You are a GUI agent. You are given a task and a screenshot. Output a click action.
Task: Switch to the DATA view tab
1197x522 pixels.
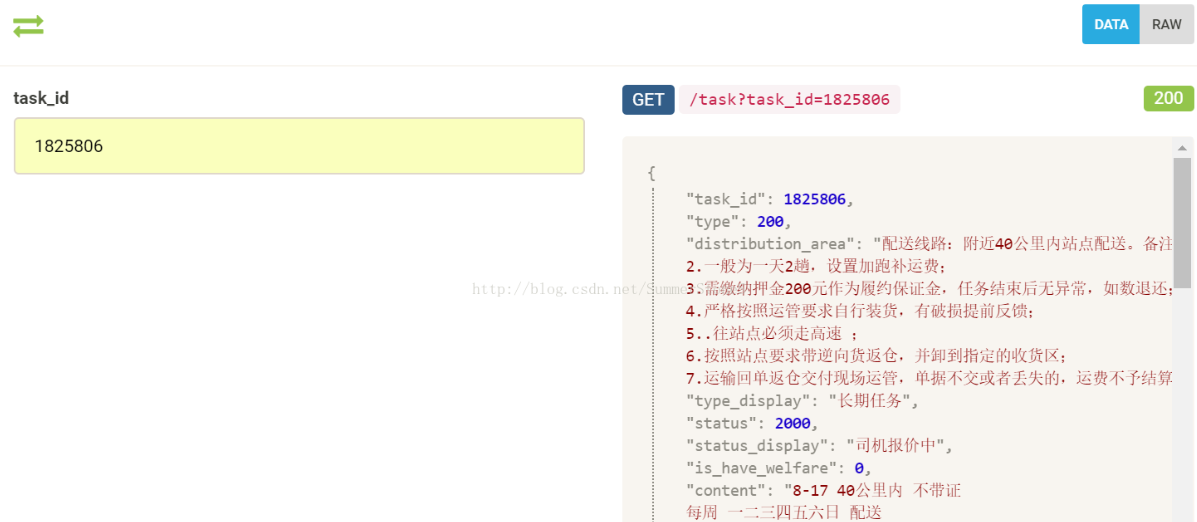click(x=1111, y=24)
